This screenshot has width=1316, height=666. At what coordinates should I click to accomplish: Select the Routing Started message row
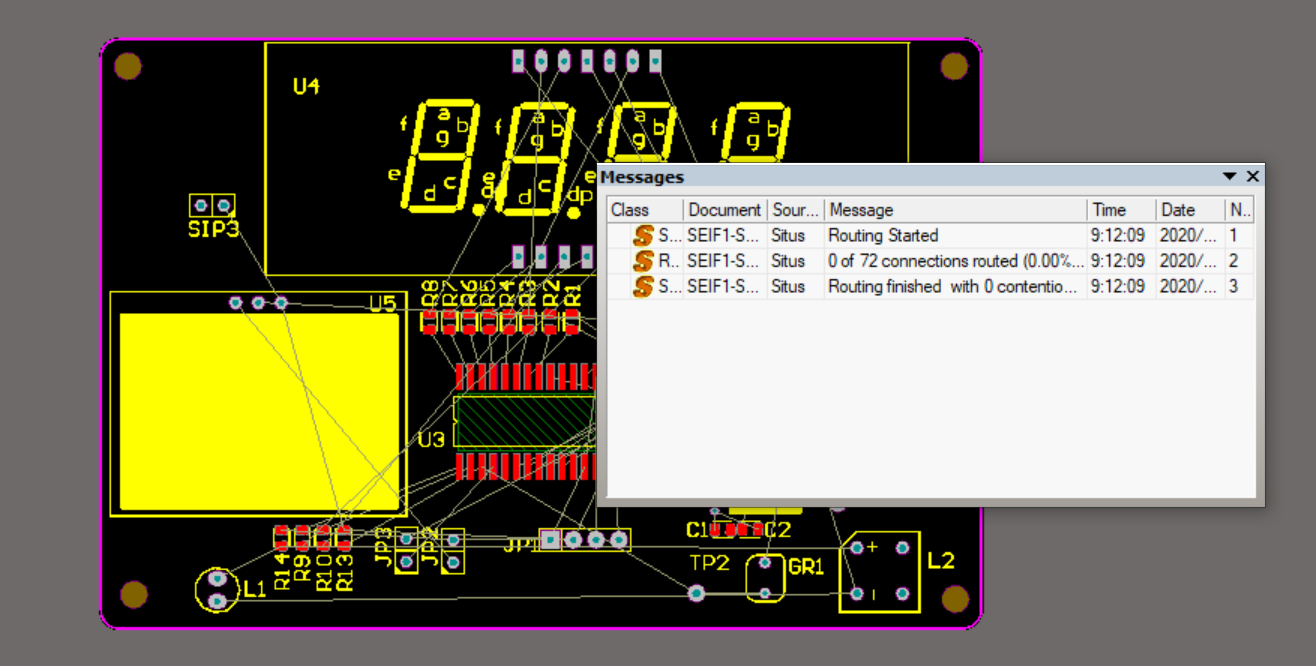[930, 236]
